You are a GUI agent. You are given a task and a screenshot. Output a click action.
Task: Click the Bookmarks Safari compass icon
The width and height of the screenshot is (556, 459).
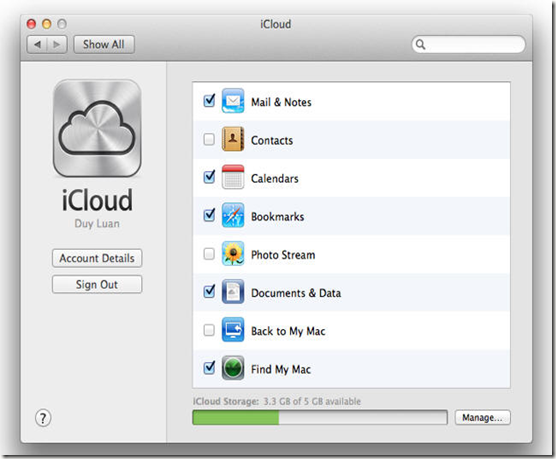click(233, 215)
